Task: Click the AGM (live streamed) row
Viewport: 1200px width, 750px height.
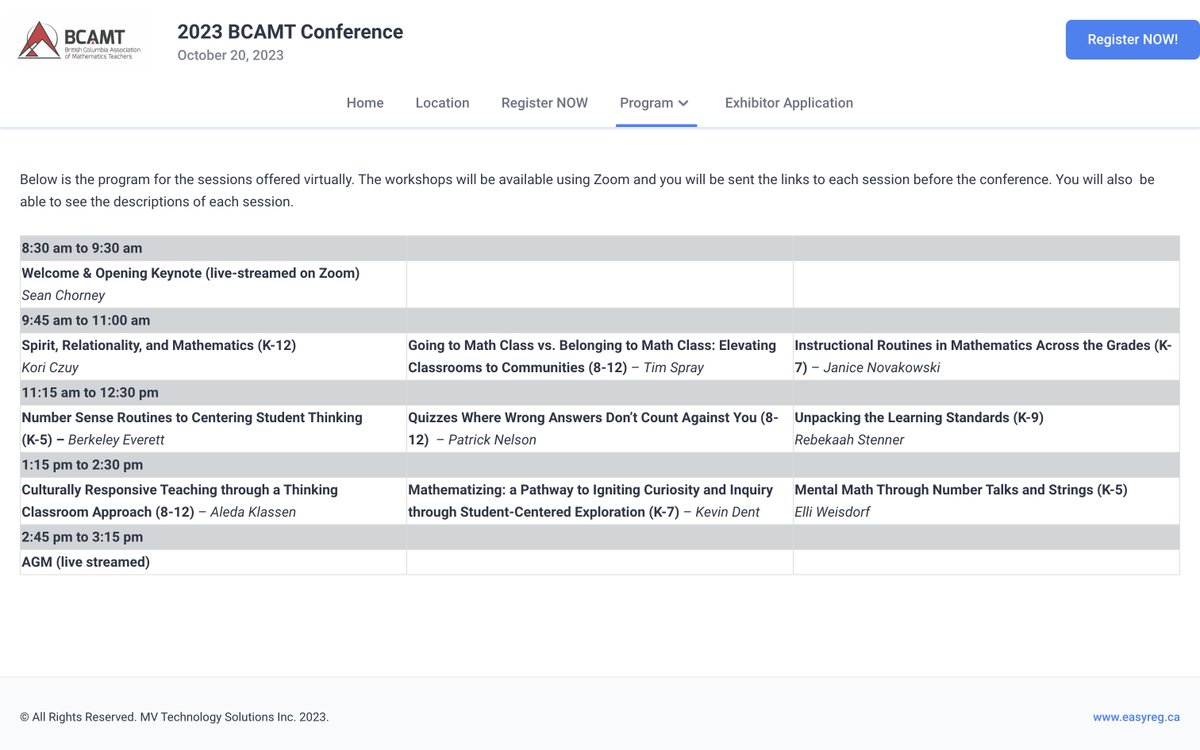Action: [x=85, y=561]
